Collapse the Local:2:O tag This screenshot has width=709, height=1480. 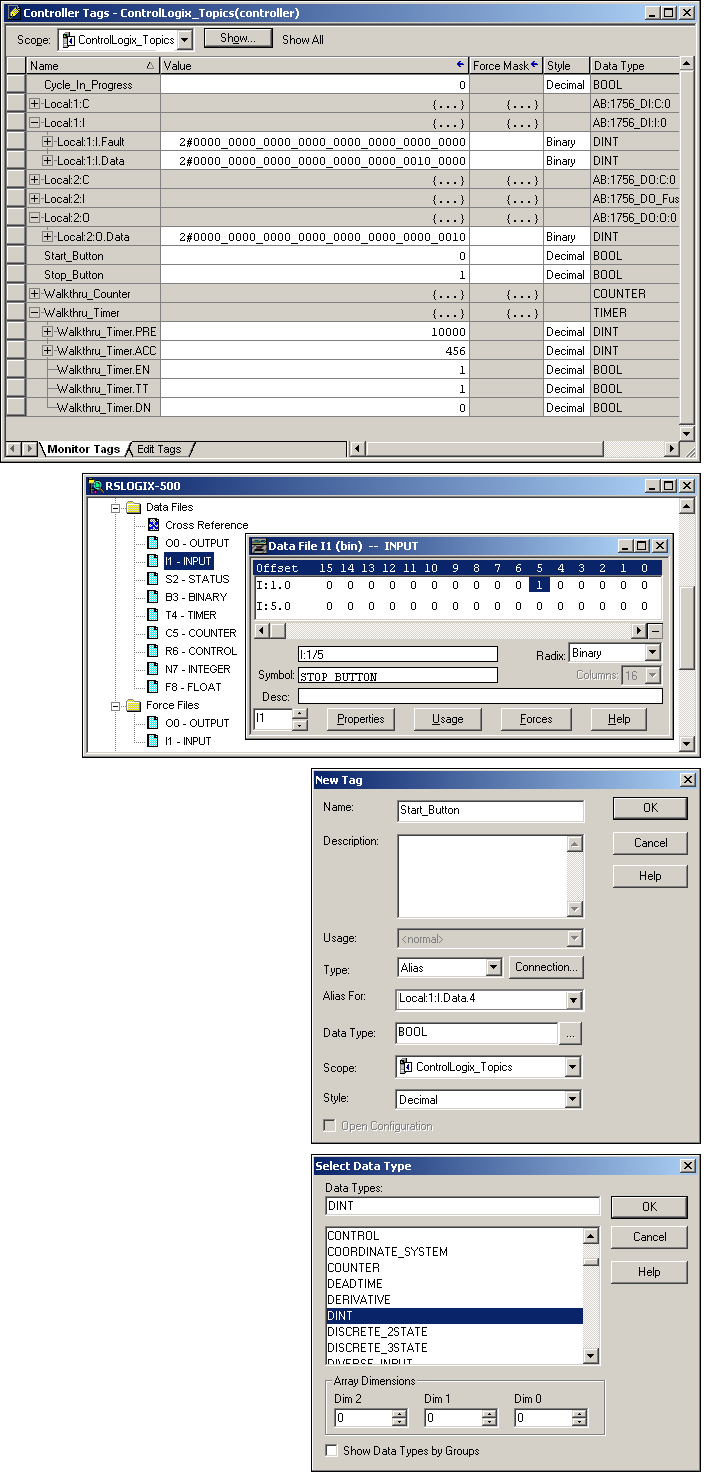pos(35,218)
